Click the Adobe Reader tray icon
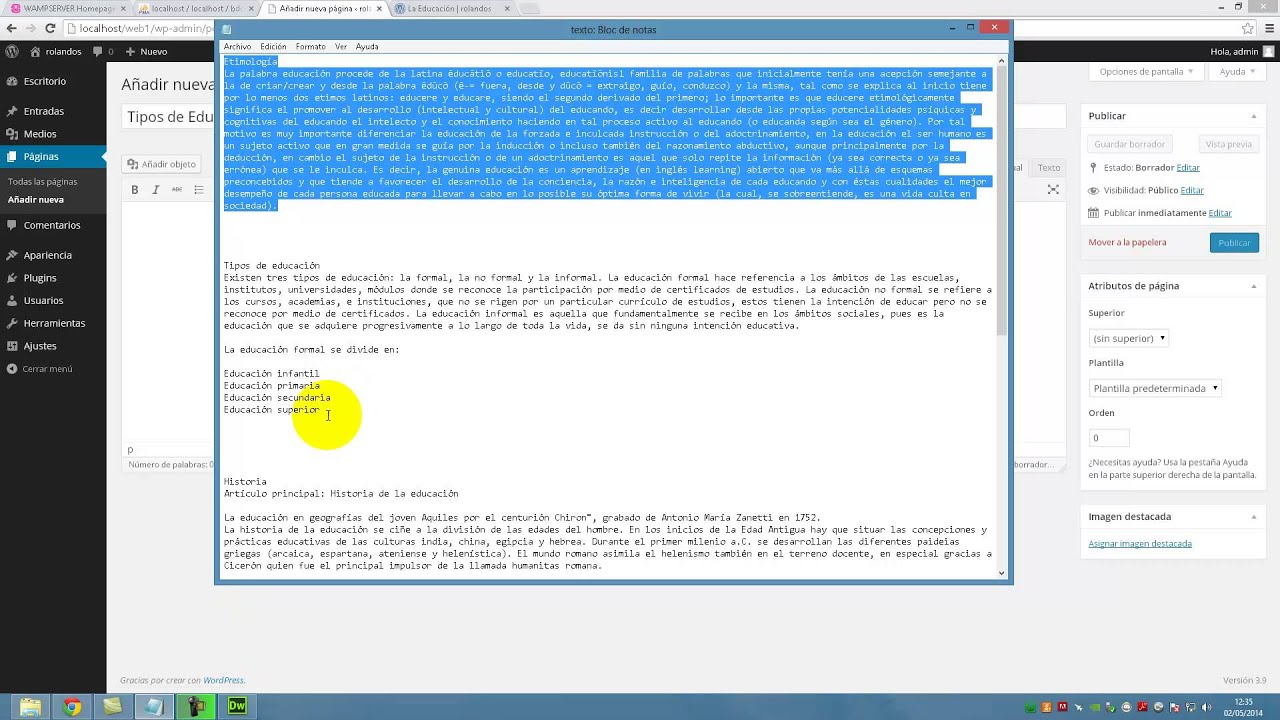Screen dimensions: 1280x720 (1142, 707)
